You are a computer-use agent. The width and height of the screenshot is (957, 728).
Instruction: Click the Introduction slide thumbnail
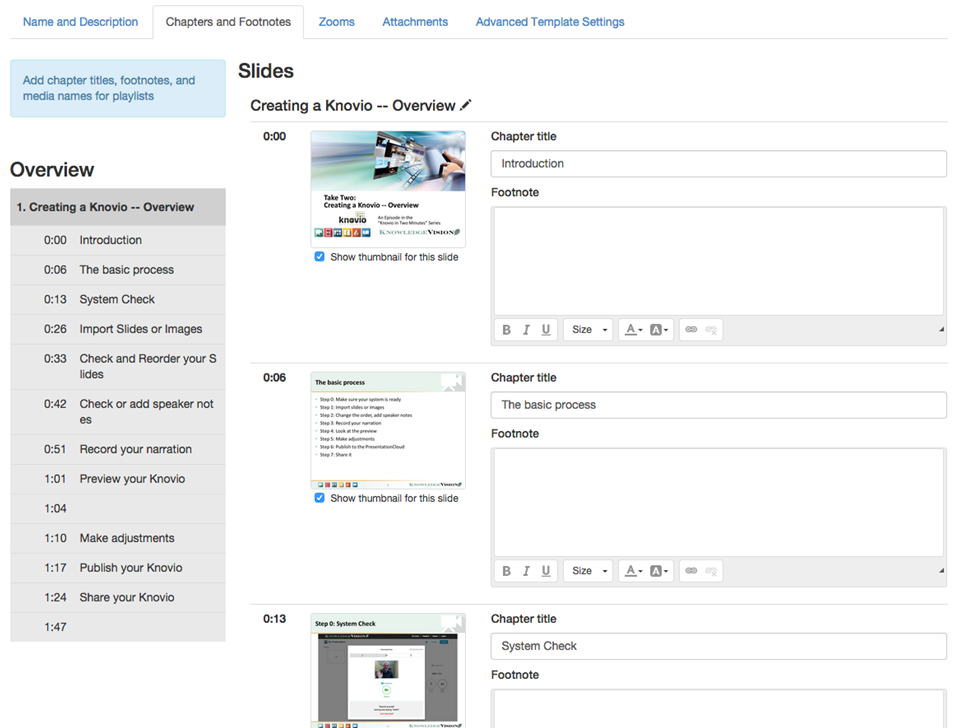click(x=388, y=189)
